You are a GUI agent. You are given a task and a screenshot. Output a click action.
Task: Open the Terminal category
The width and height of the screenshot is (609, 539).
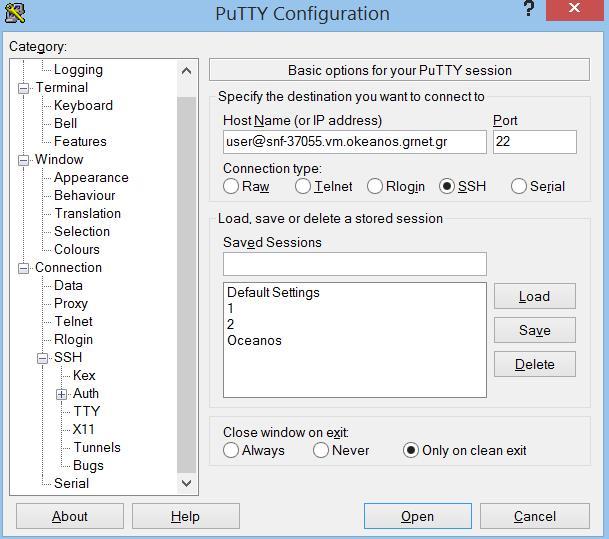[x=62, y=87]
